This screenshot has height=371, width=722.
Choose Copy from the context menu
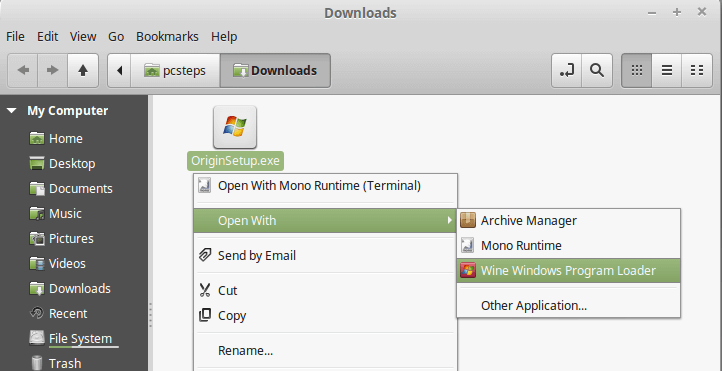tap(326, 315)
